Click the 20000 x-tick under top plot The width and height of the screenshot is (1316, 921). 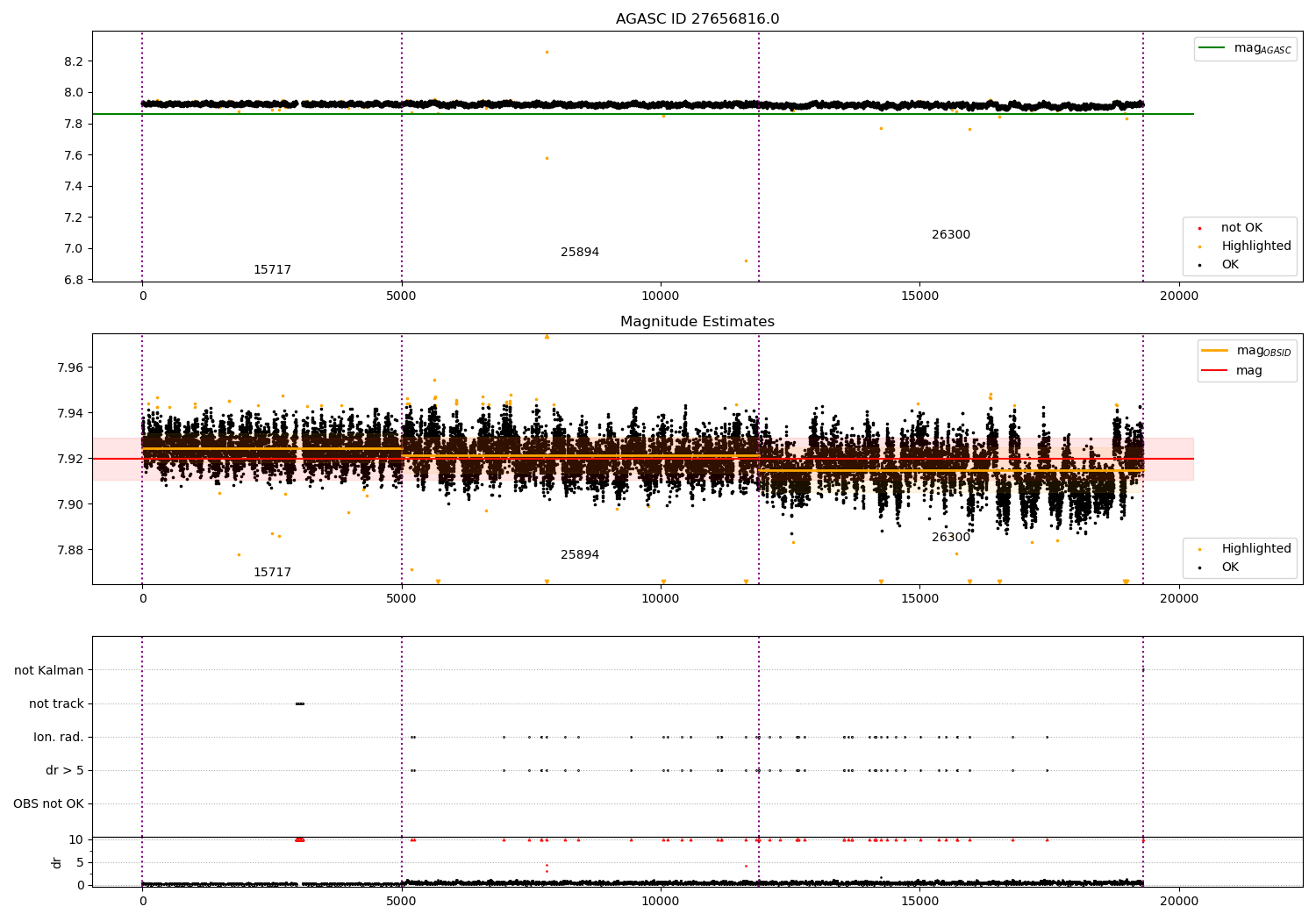tap(1178, 296)
